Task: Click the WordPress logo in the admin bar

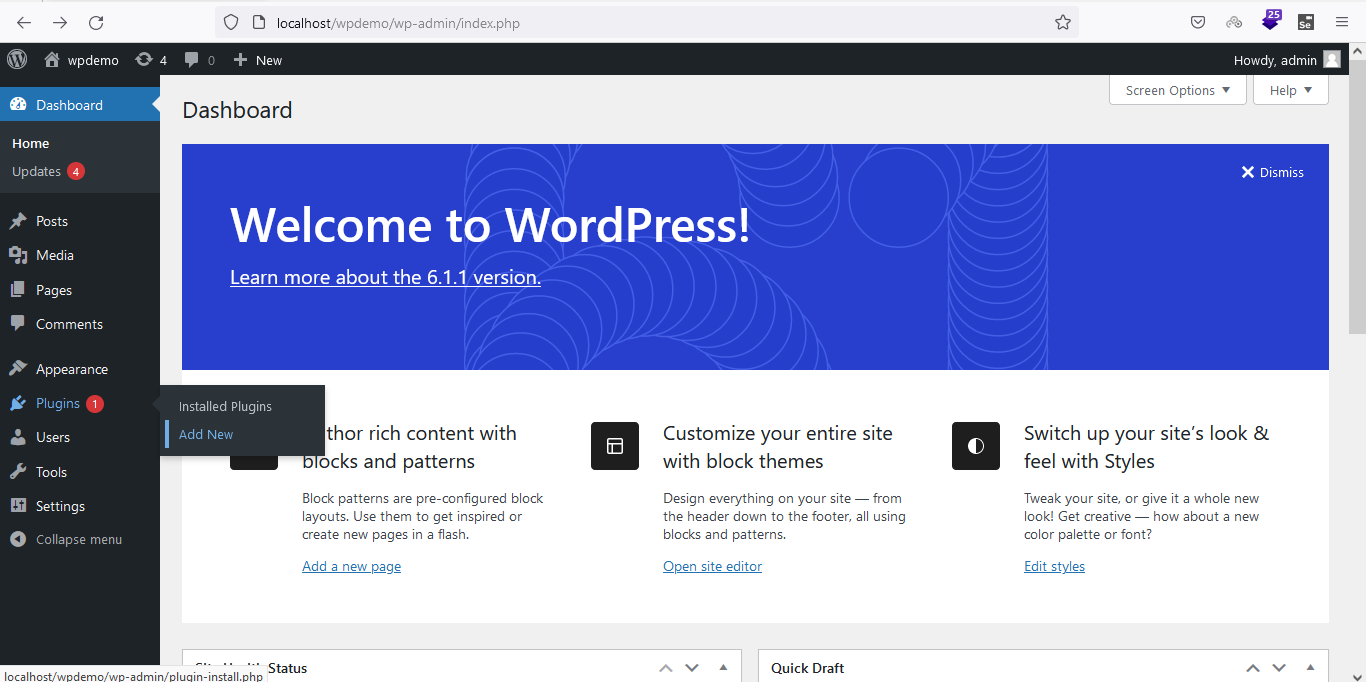Action: pos(16,60)
